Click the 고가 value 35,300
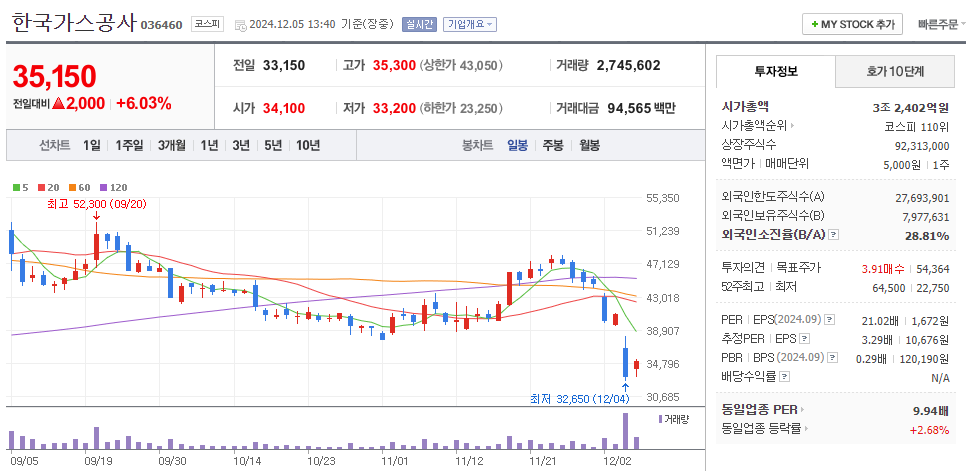The height and width of the screenshot is (471, 967). (394, 65)
